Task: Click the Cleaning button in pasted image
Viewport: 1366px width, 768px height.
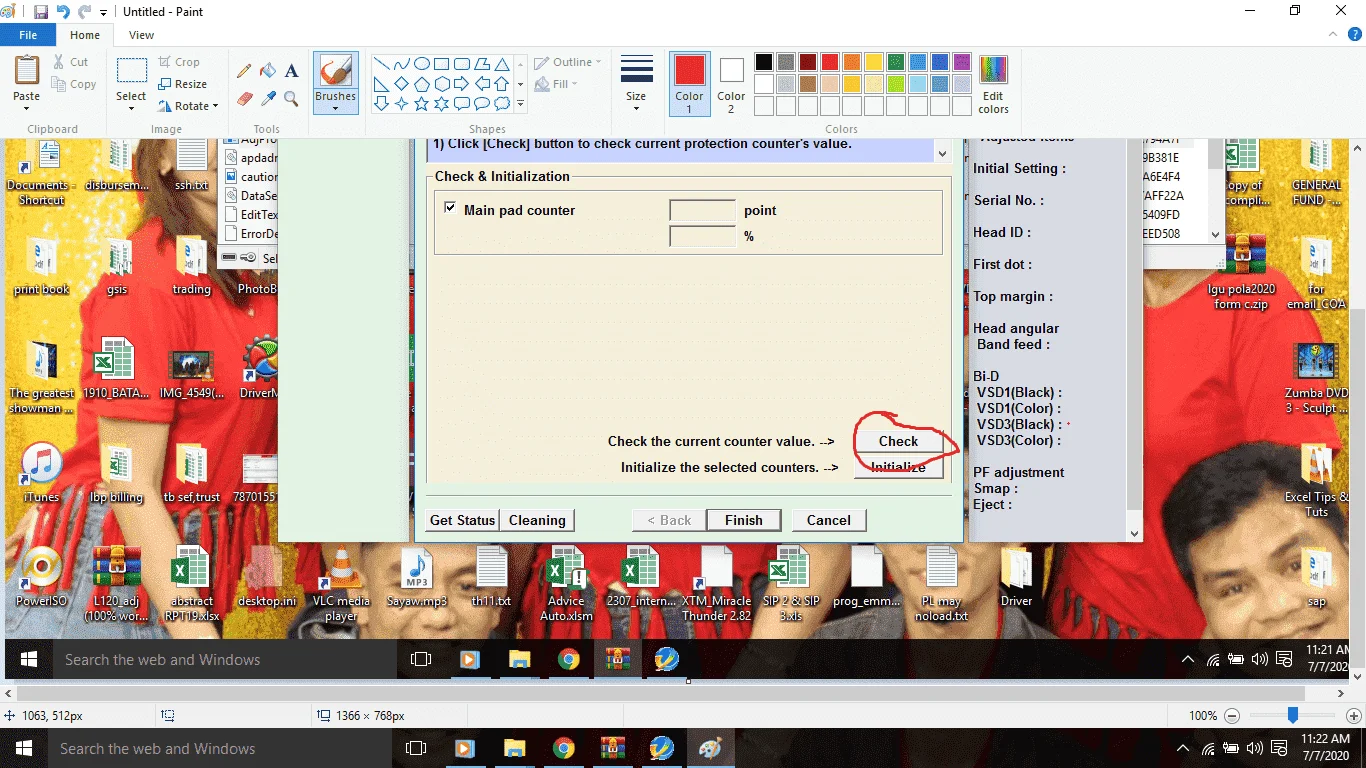Action: coord(537,520)
